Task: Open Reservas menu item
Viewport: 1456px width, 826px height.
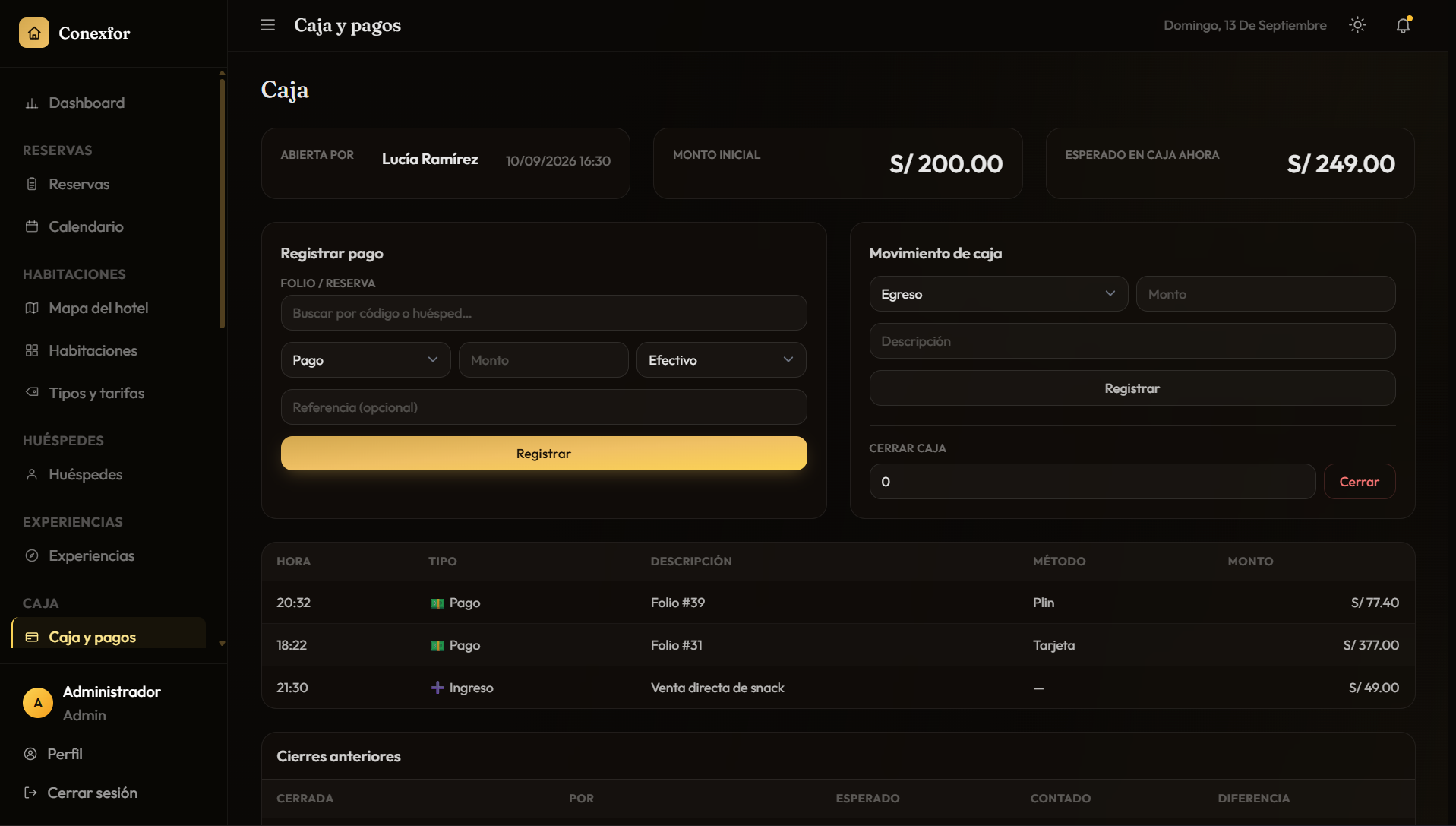Action: [x=109, y=185]
